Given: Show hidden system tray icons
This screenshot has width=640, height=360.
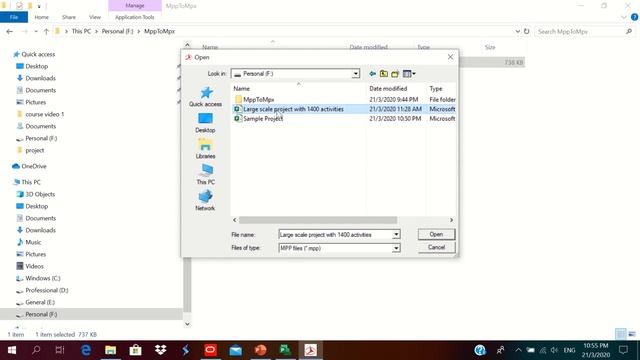Looking at the screenshot, I should (518, 350).
